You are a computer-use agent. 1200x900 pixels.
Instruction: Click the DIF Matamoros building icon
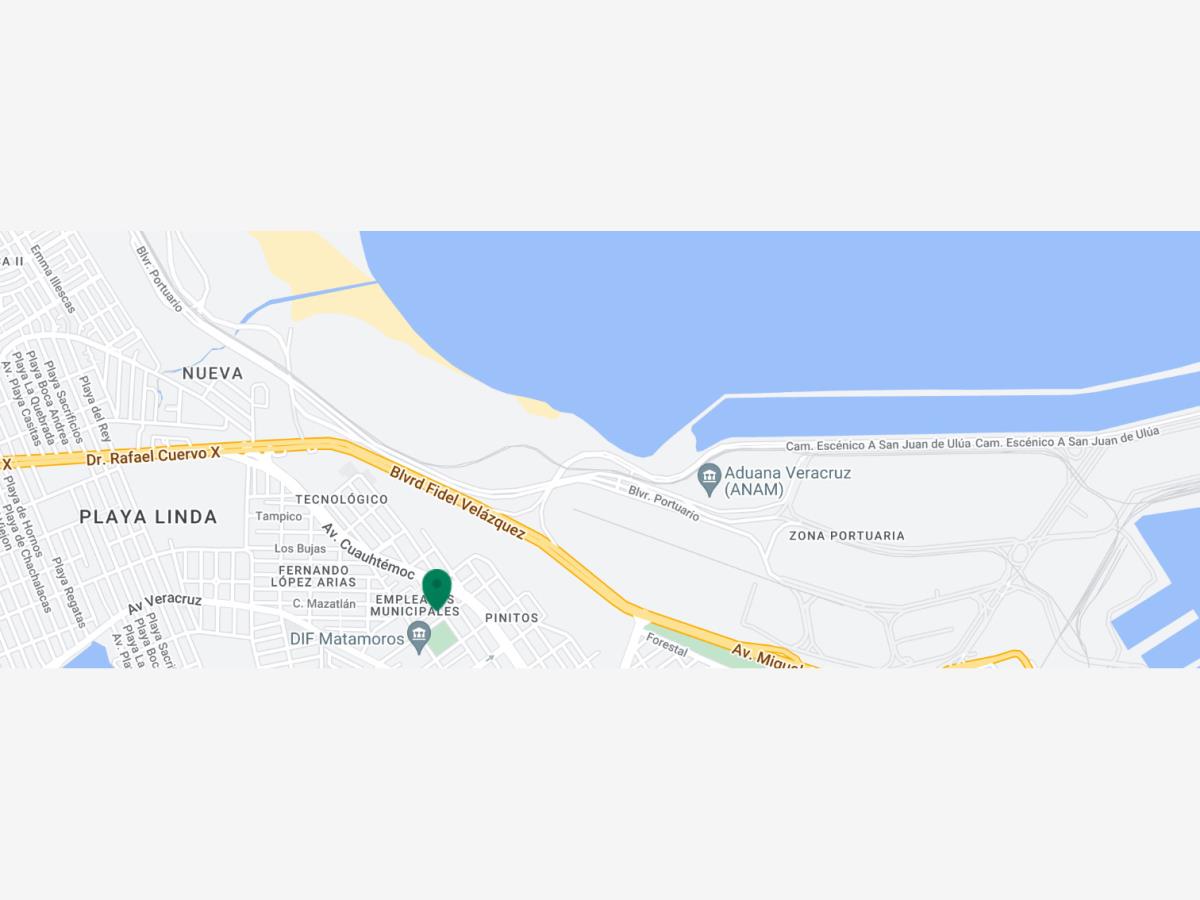419,634
